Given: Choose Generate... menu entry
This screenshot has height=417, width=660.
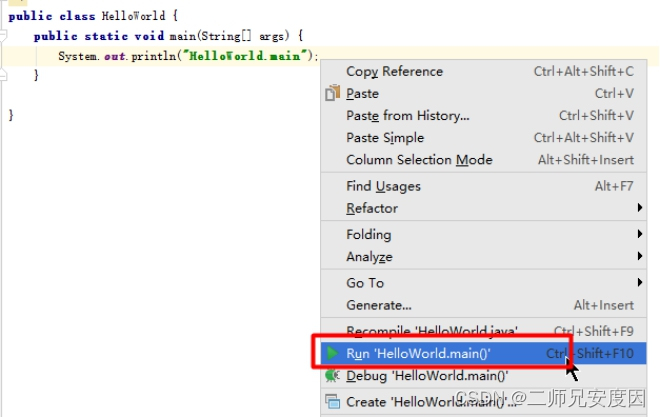Looking at the screenshot, I should click(483, 305).
